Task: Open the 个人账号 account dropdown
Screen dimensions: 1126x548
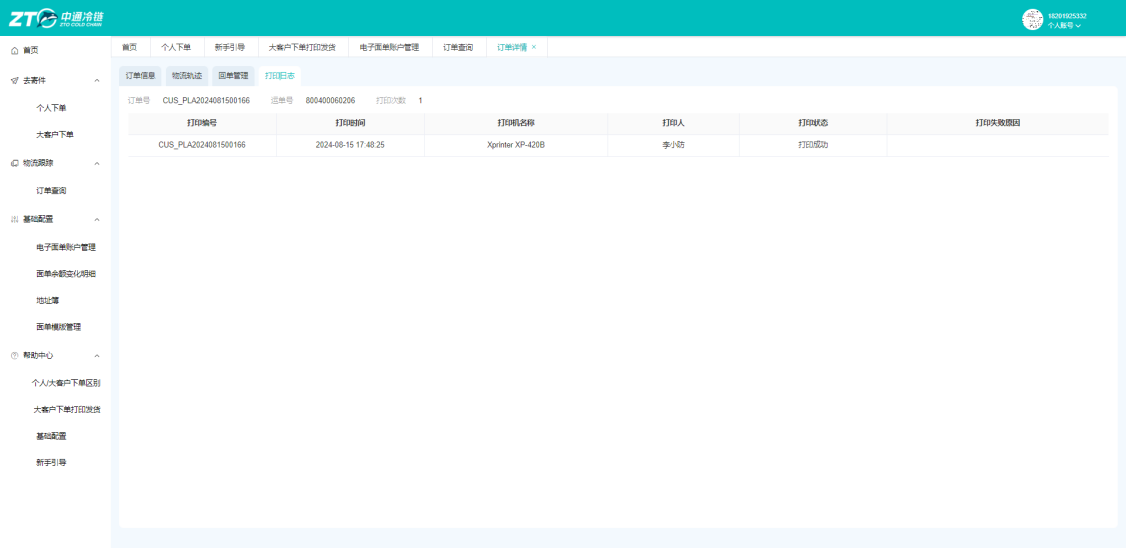Action: coord(1064,25)
